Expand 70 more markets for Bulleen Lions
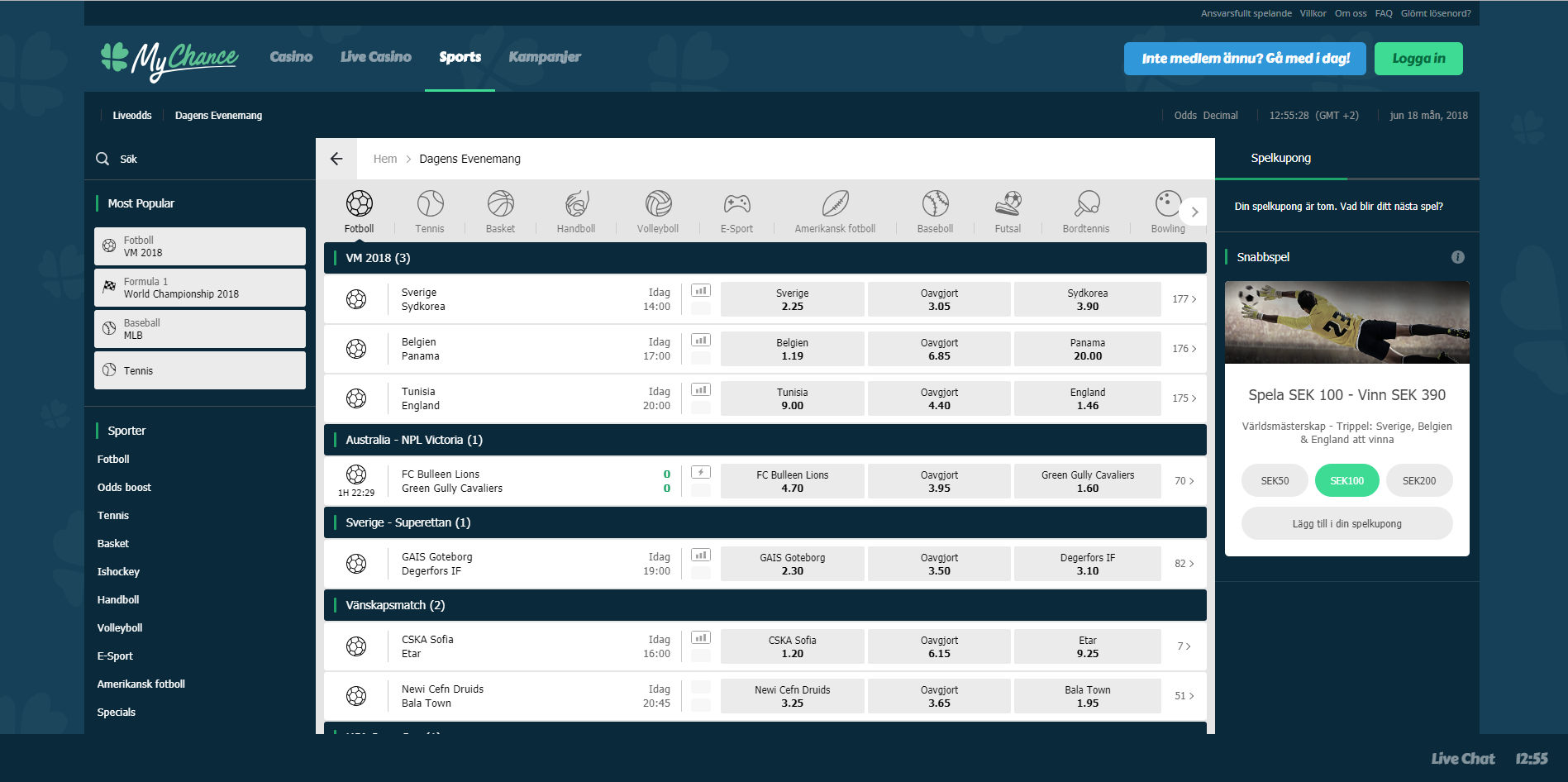 pyautogui.click(x=1184, y=481)
